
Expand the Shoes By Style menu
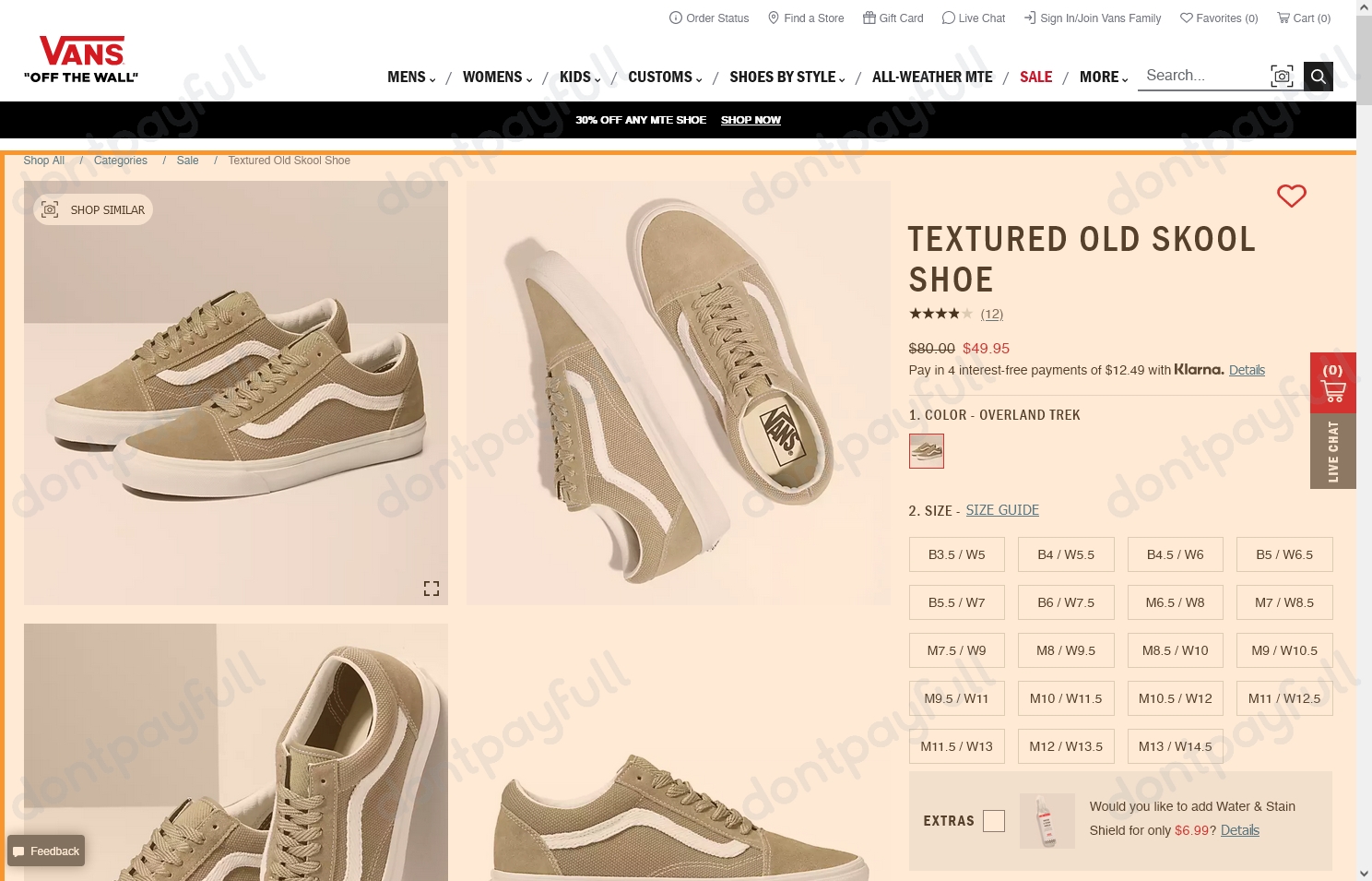point(787,77)
